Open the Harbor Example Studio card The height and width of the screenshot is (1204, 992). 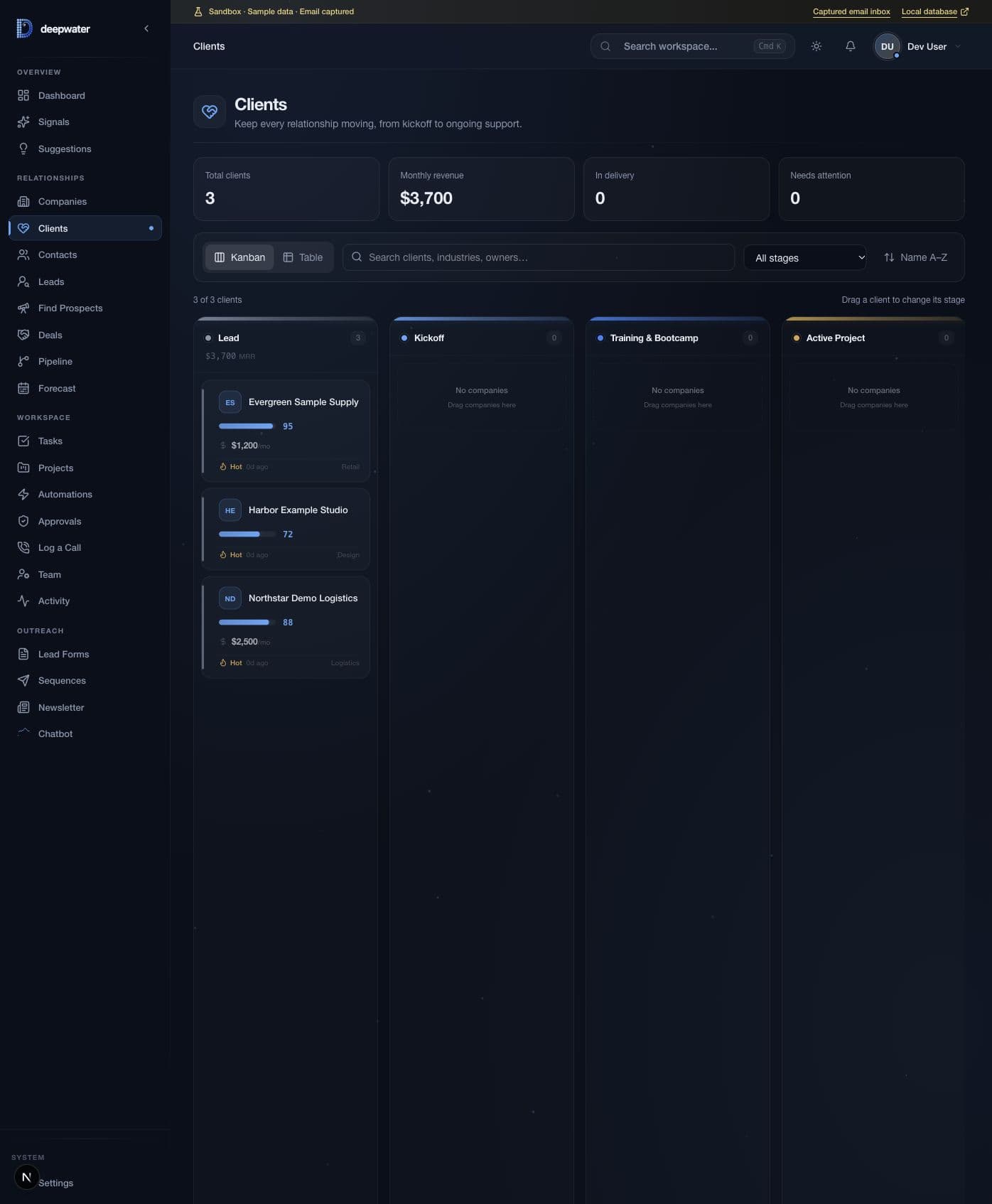coord(286,530)
